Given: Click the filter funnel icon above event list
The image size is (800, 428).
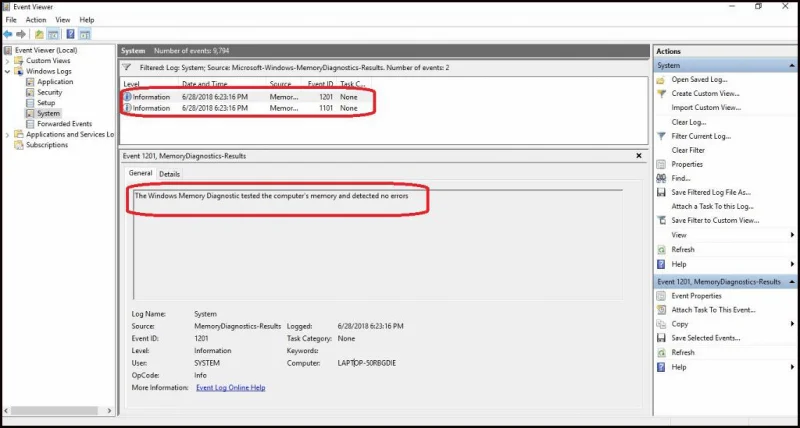Looking at the screenshot, I should pyautogui.click(x=128, y=67).
